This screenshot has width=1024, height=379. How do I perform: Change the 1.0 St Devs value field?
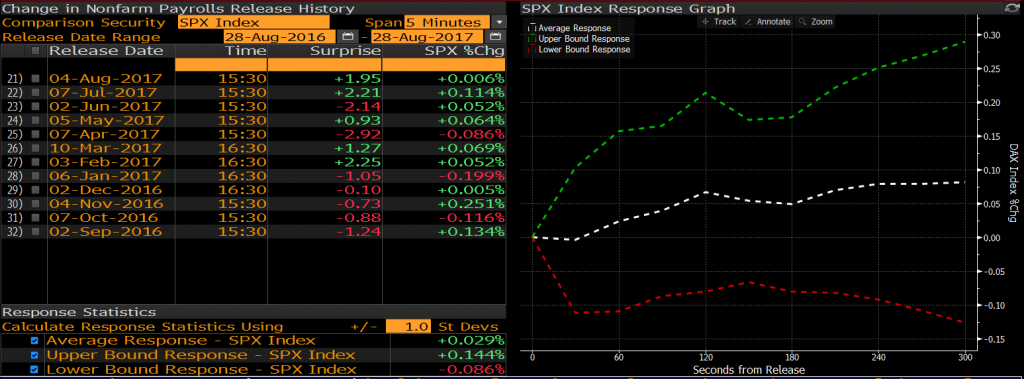(x=408, y=327)
